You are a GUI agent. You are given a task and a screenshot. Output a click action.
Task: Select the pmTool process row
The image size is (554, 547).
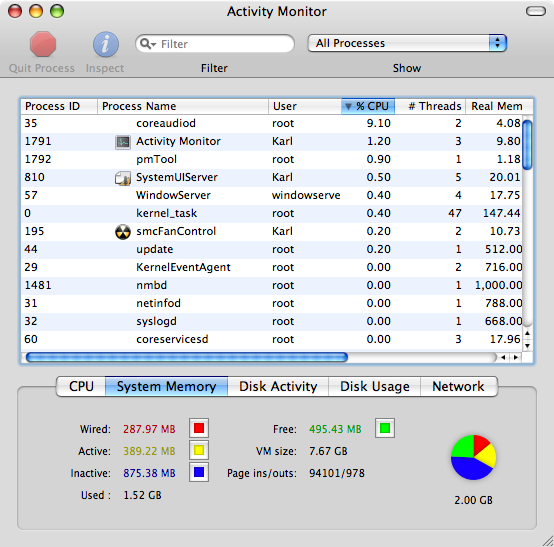[x=272, y=159]
